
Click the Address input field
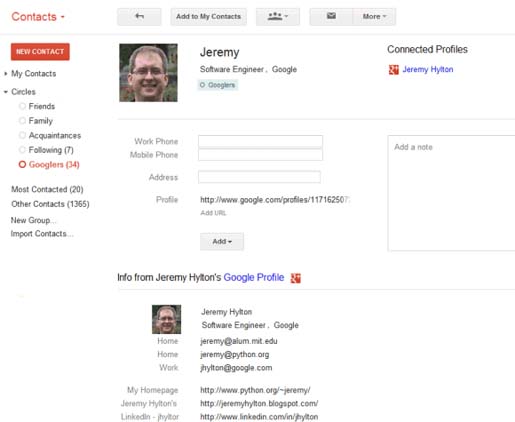pos(259,177)
